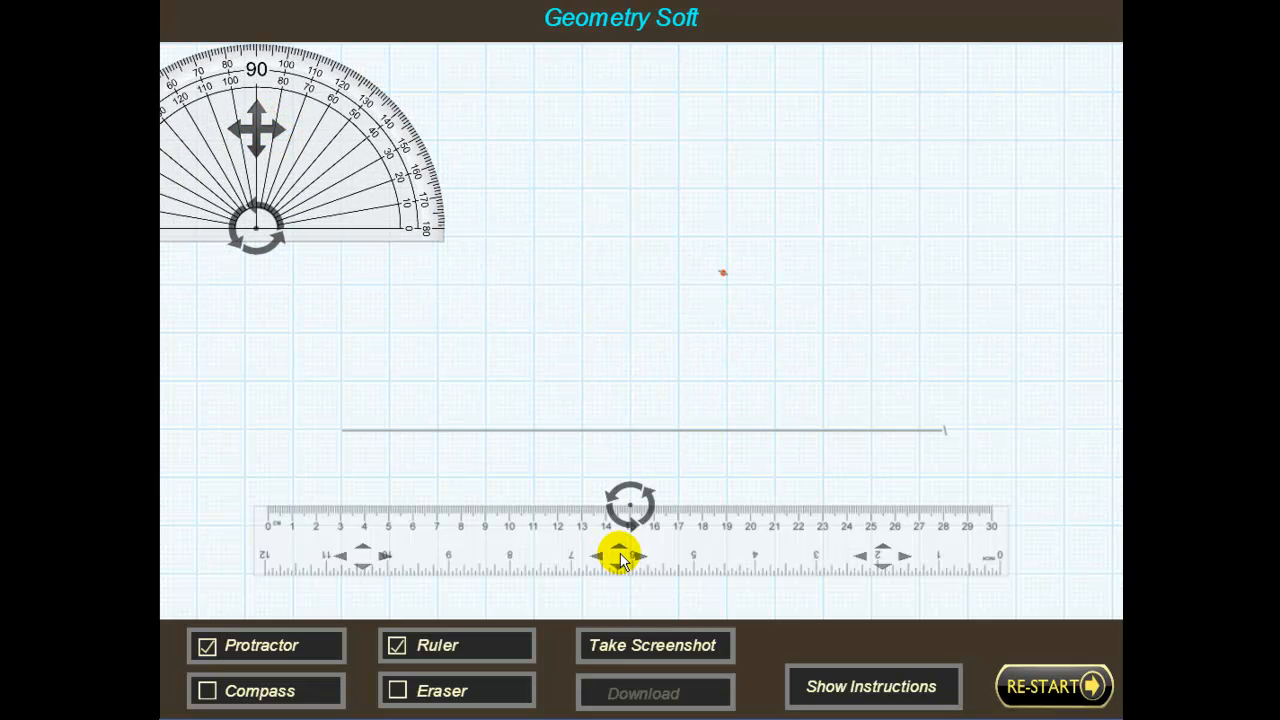Click the left arrow beside inch mark 2

[x=860, y=556]
